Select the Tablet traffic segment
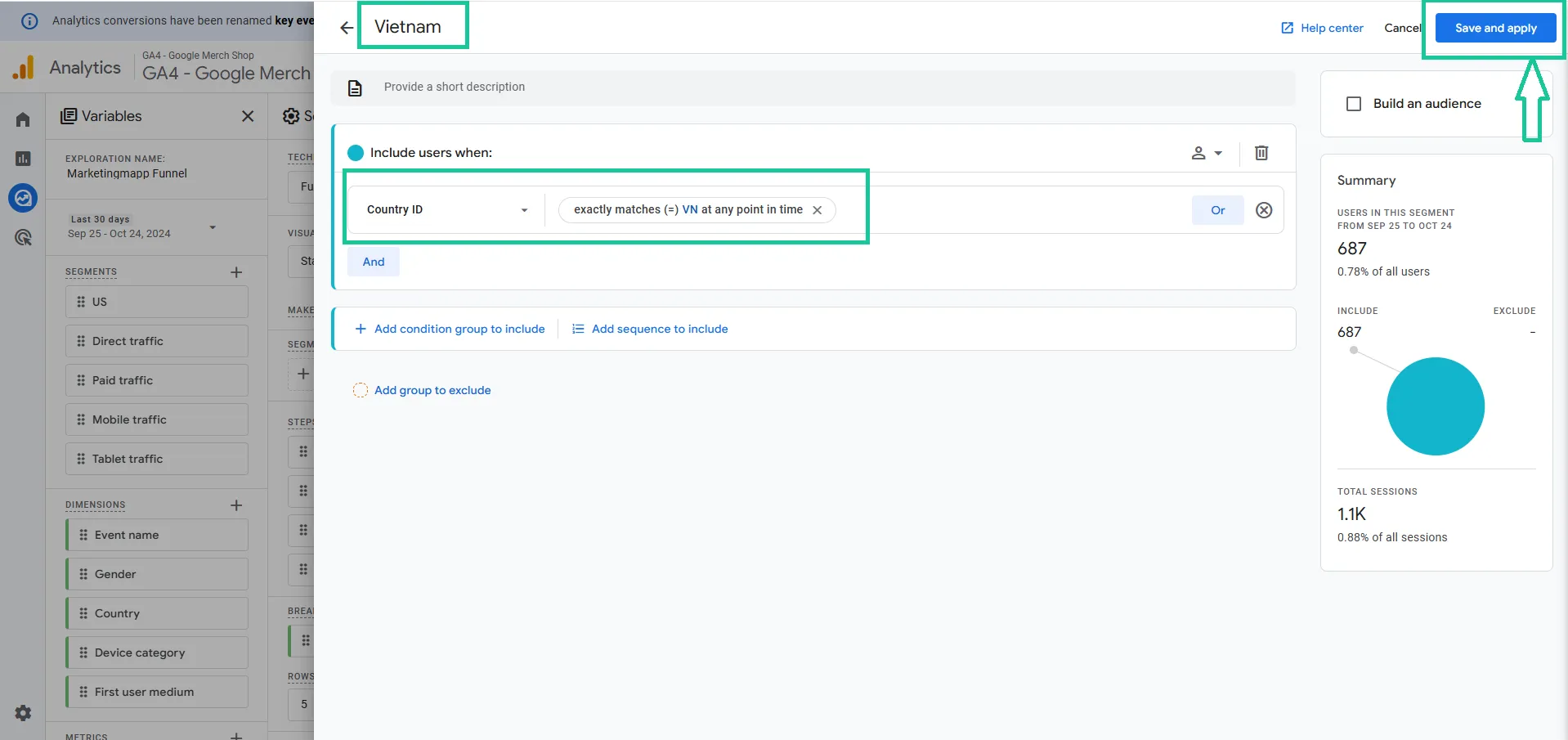Viewport: 1568px width, 740px height. click(157, 459)
